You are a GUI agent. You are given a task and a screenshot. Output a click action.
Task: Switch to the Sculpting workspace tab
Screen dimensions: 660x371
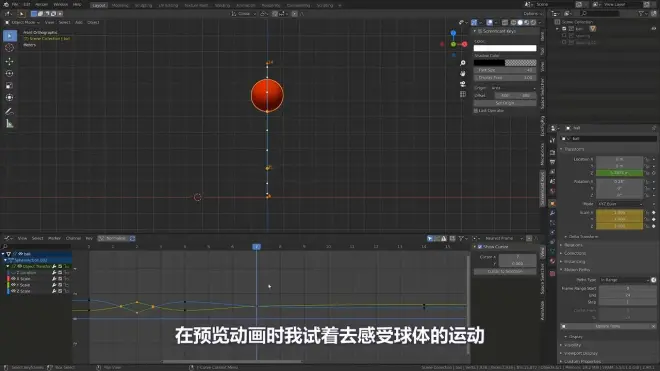[143, 5]
